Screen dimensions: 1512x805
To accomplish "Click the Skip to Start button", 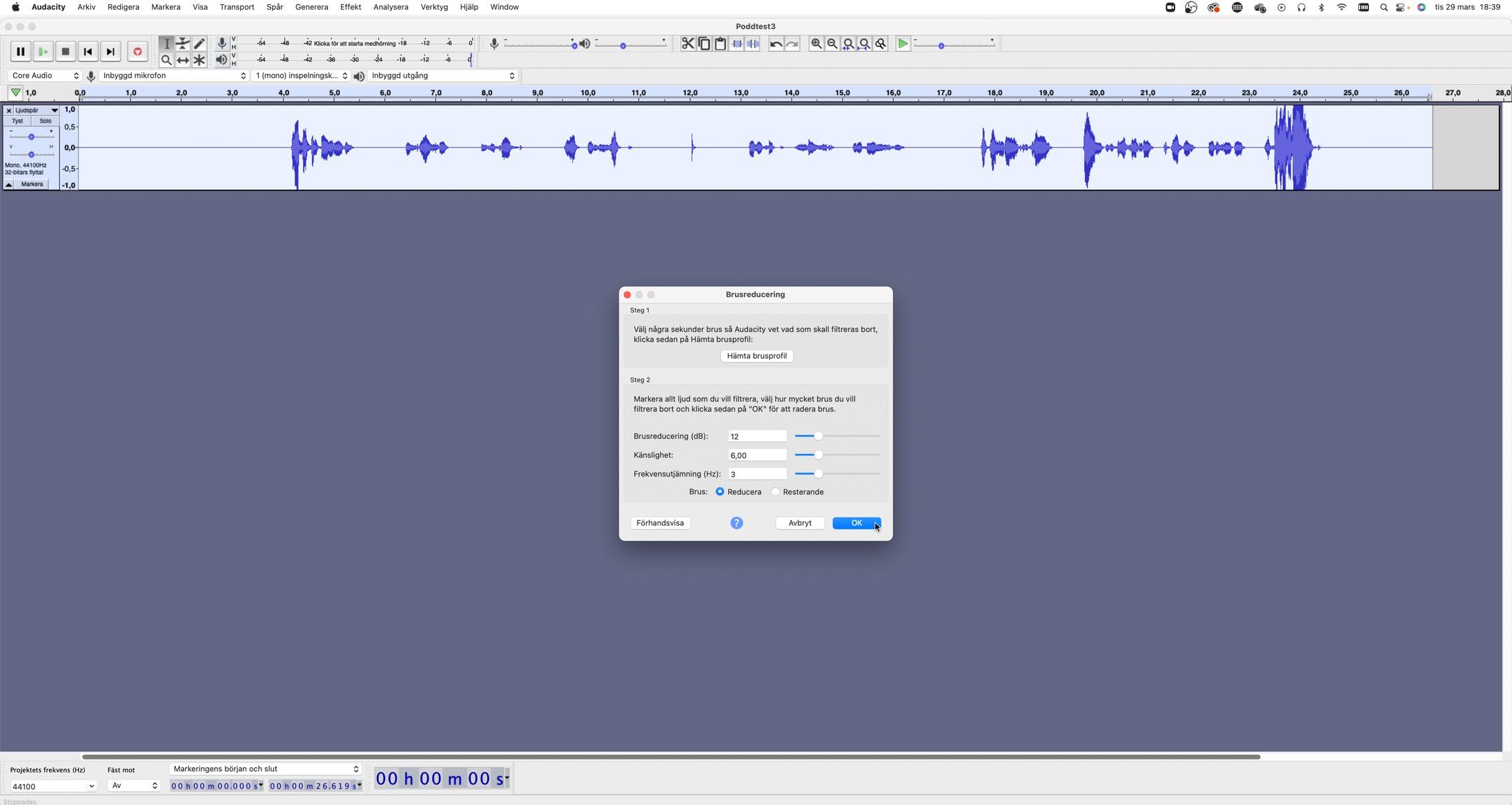I will [x=88, y=52].
